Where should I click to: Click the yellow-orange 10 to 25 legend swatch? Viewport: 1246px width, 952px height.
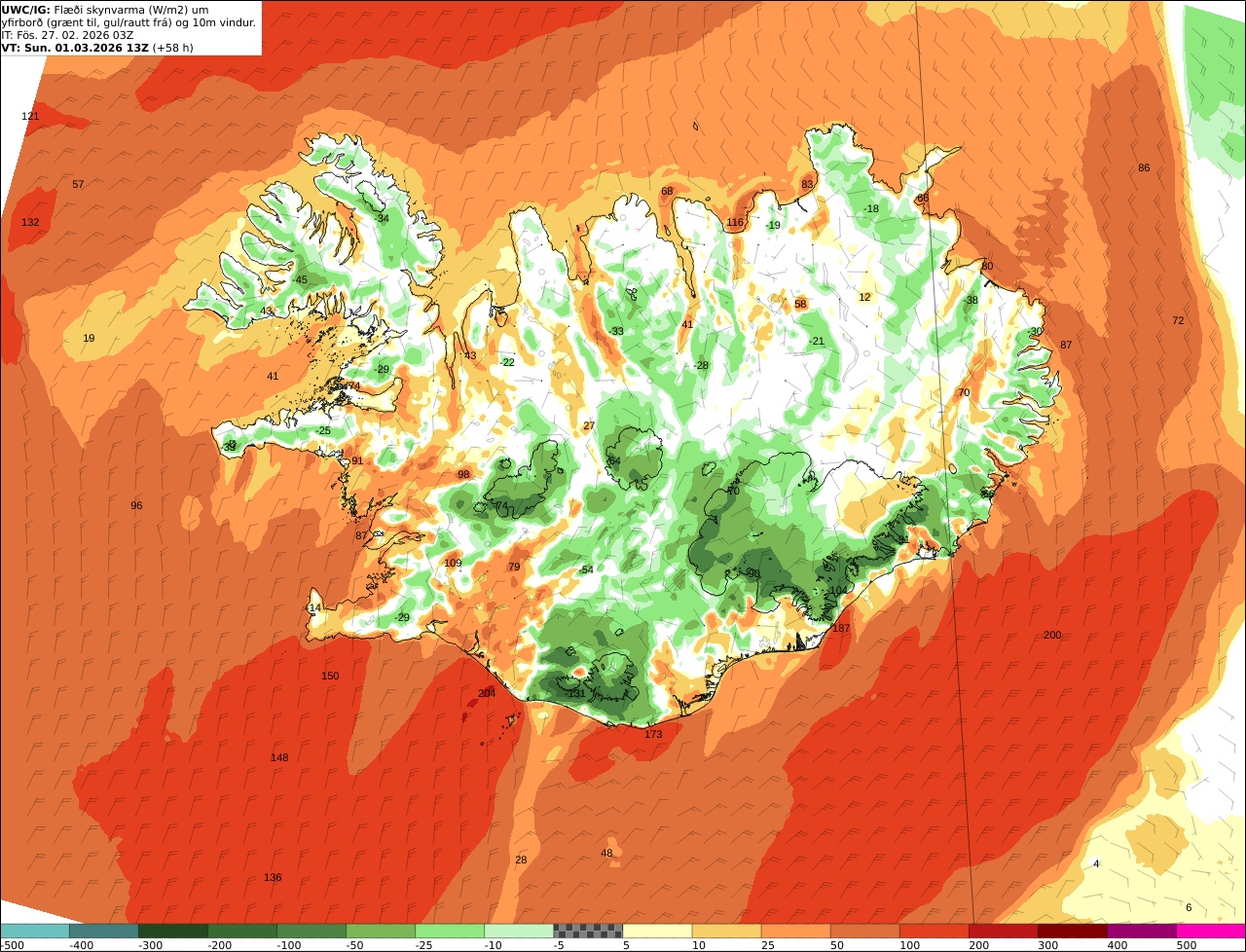coord(726,931)
